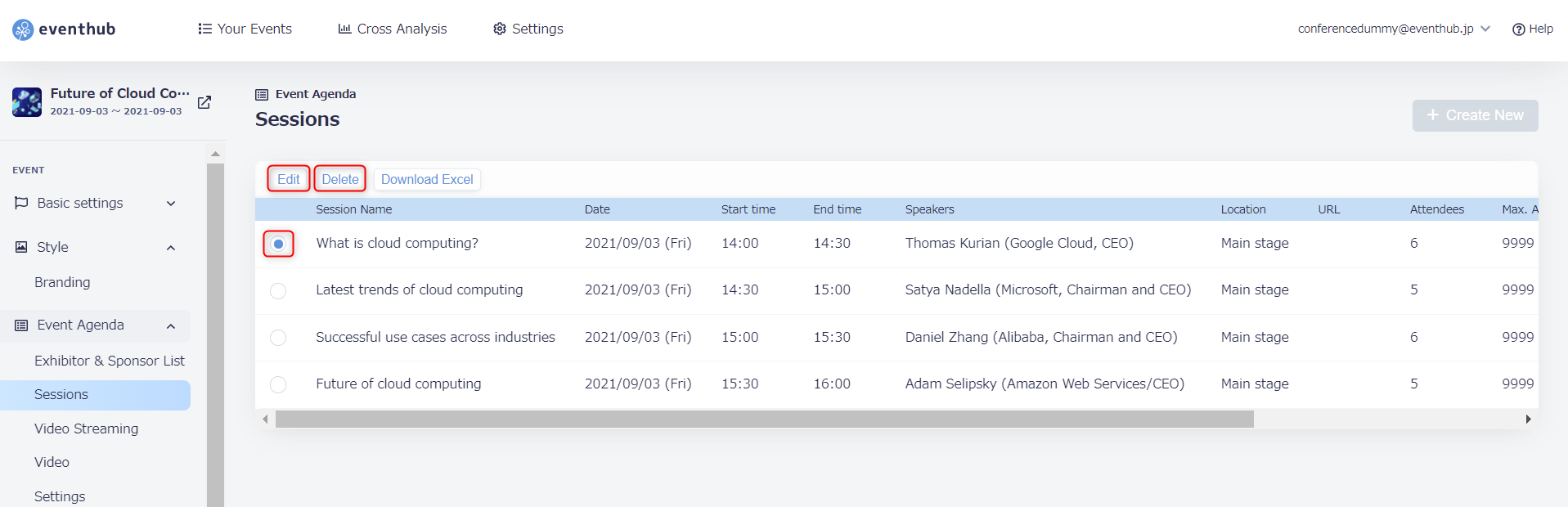Image resolution: width=1568 pixels, height=507 pixels.
Task: Open Video Streaming in the sidebar
Action: pos(86,428)
